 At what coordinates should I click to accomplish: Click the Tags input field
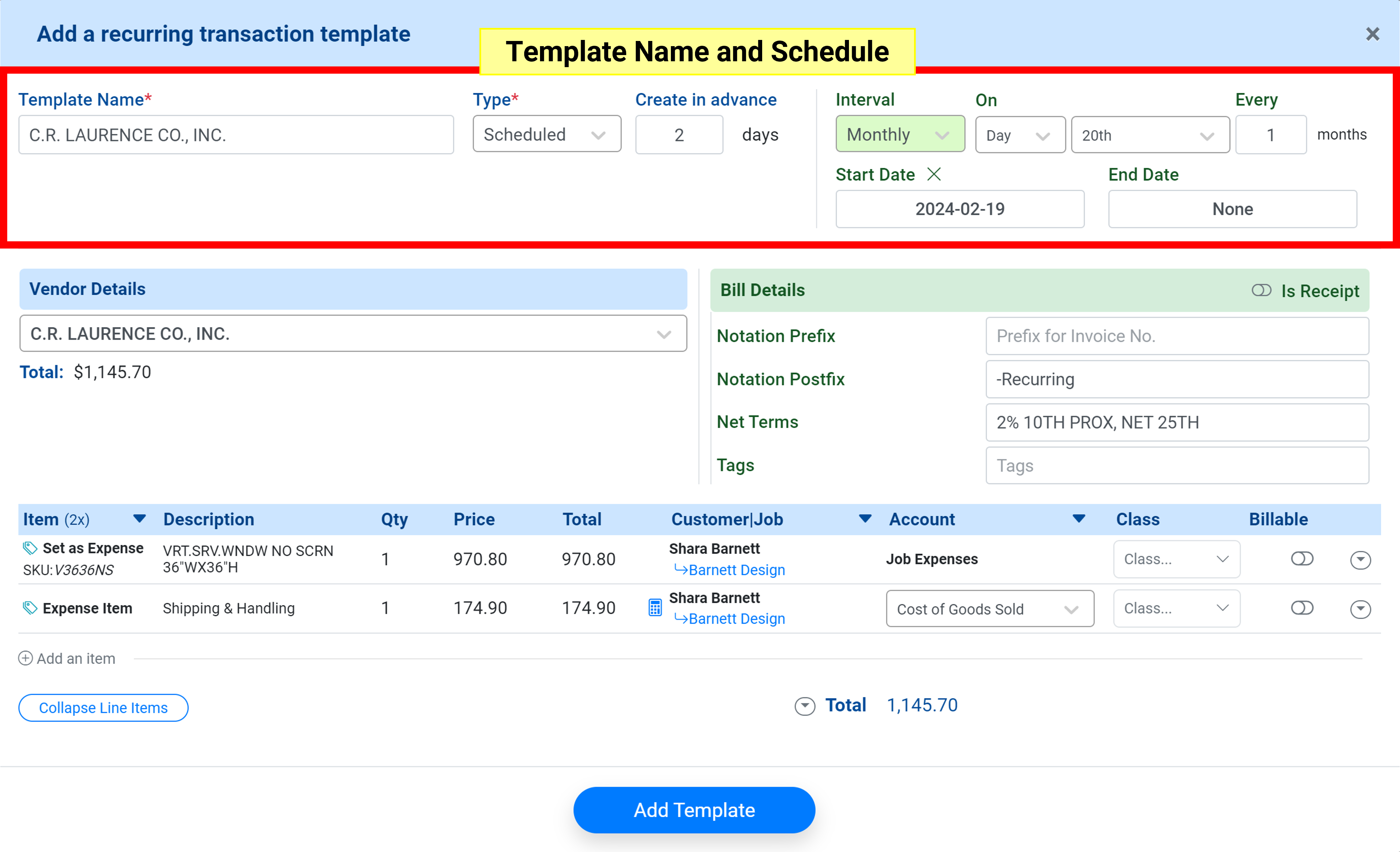[1177, 465]
